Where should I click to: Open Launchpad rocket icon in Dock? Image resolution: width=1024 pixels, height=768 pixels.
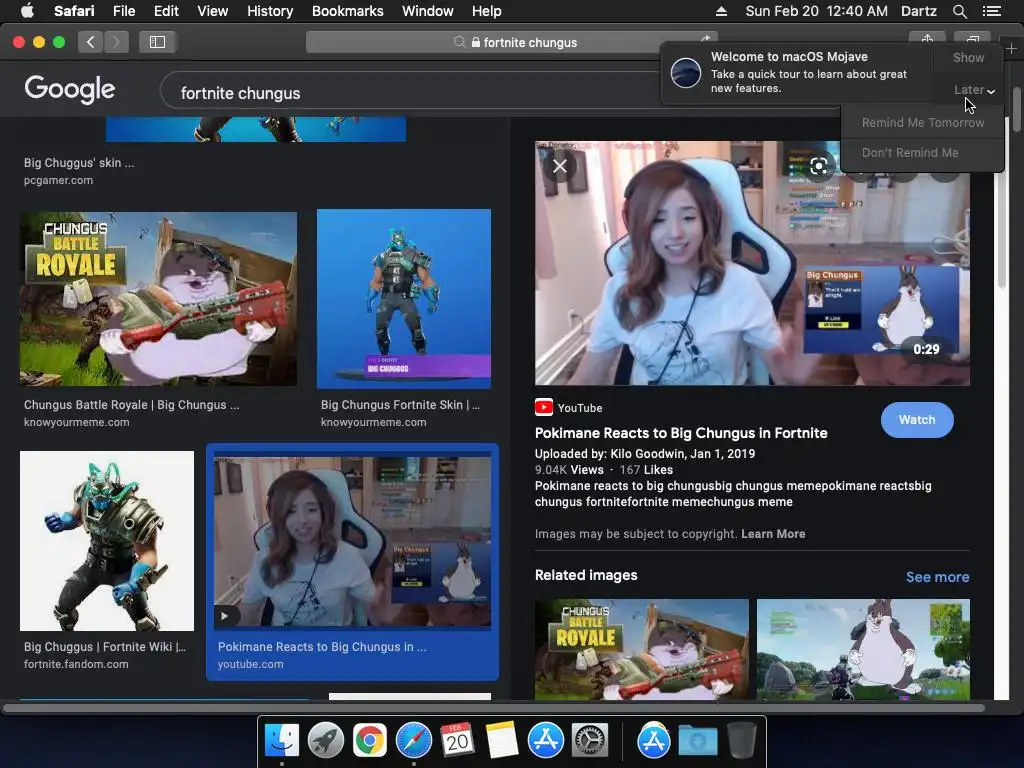click(x=325, y=741)
